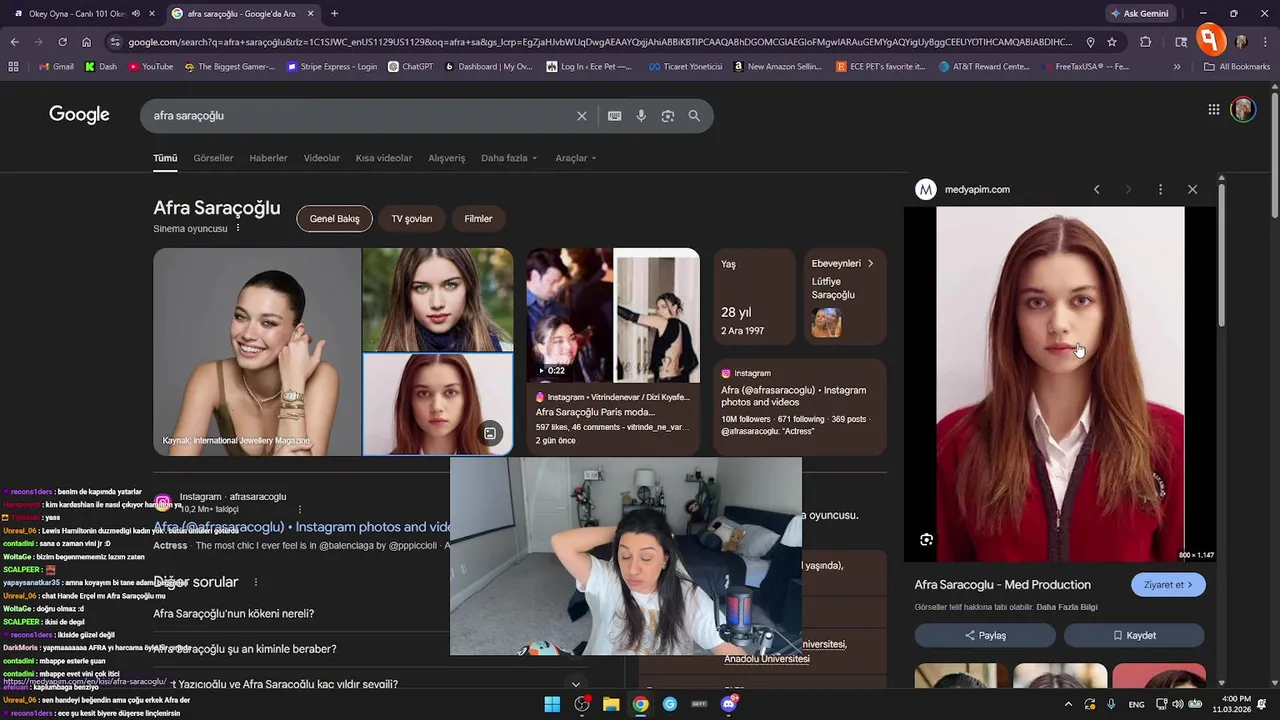Search inside image with lens icon
The height and width of the screenshot is (720, 1280).
tap(926, 540)
